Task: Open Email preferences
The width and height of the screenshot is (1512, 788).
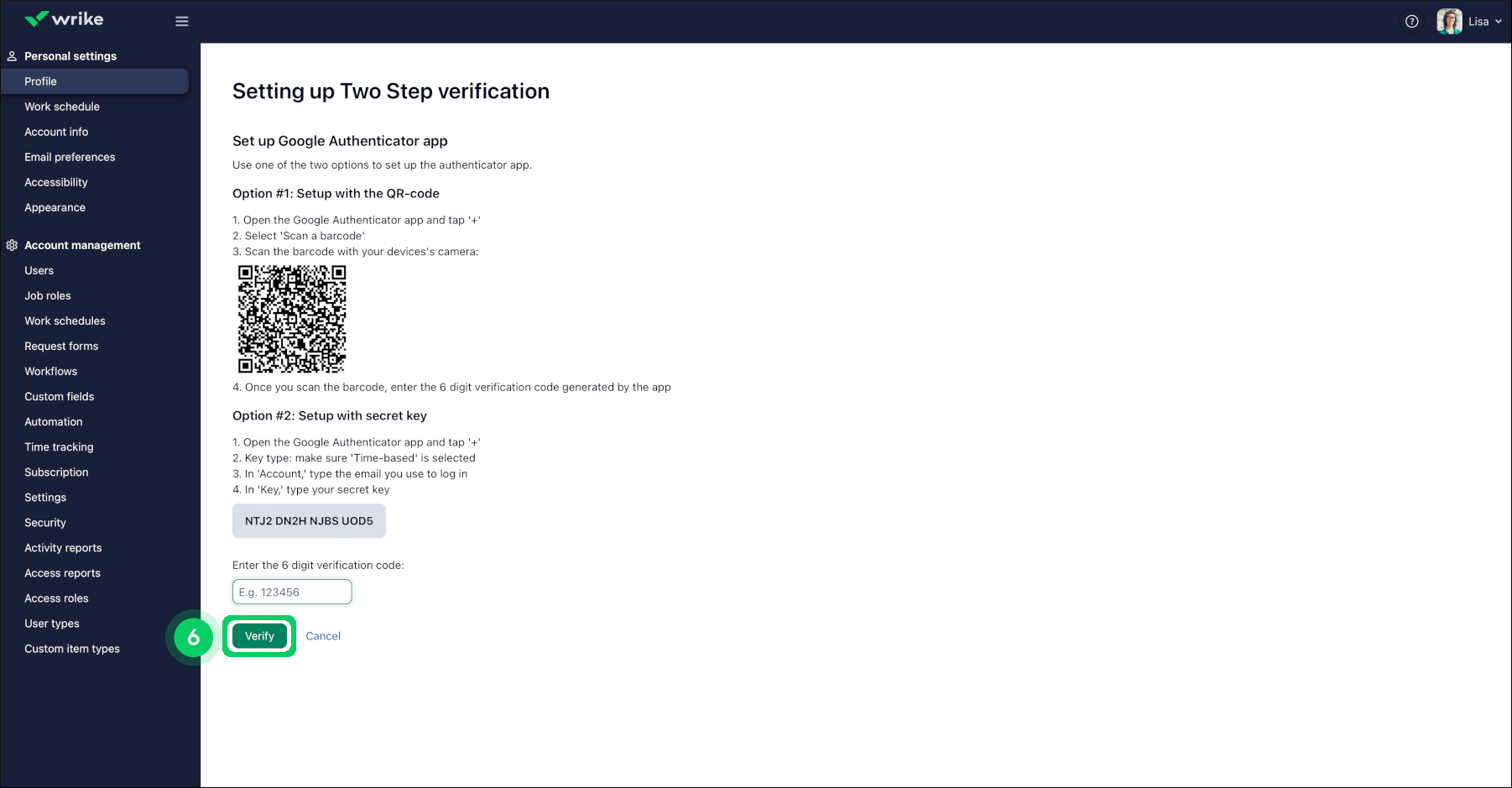Action: point(70,157)
